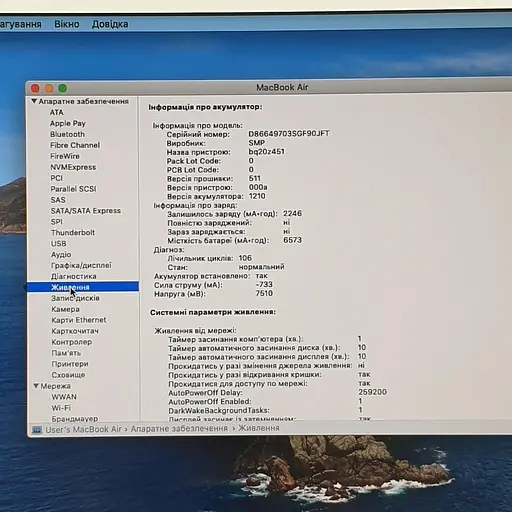The width and height of the screenshot is (512, 512).
Task: Click Апаратне забезпечення in the path bar
Action: tap(179, 428)
